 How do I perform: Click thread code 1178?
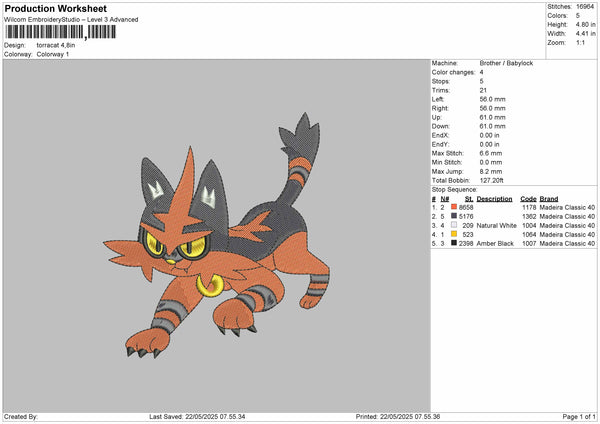pyautogui.click(x=529, y=207)
